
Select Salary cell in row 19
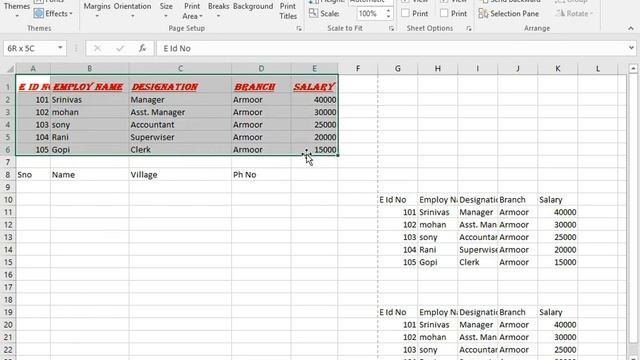(558, 312)
